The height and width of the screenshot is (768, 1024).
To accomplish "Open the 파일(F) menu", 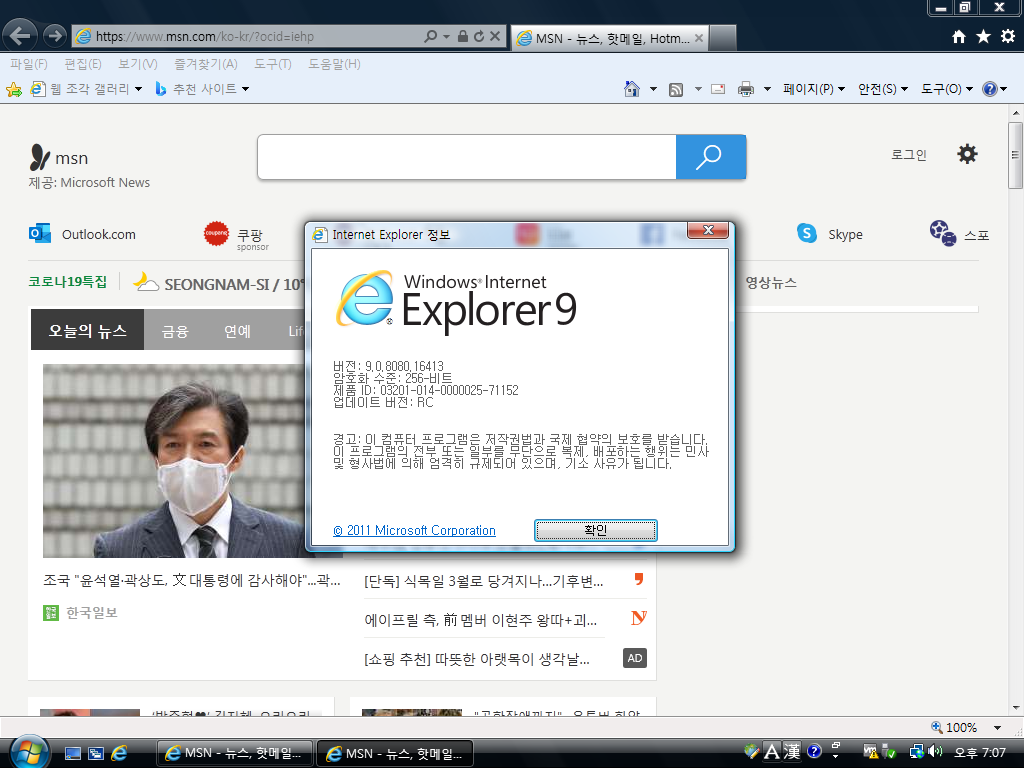I will point(29,63).
